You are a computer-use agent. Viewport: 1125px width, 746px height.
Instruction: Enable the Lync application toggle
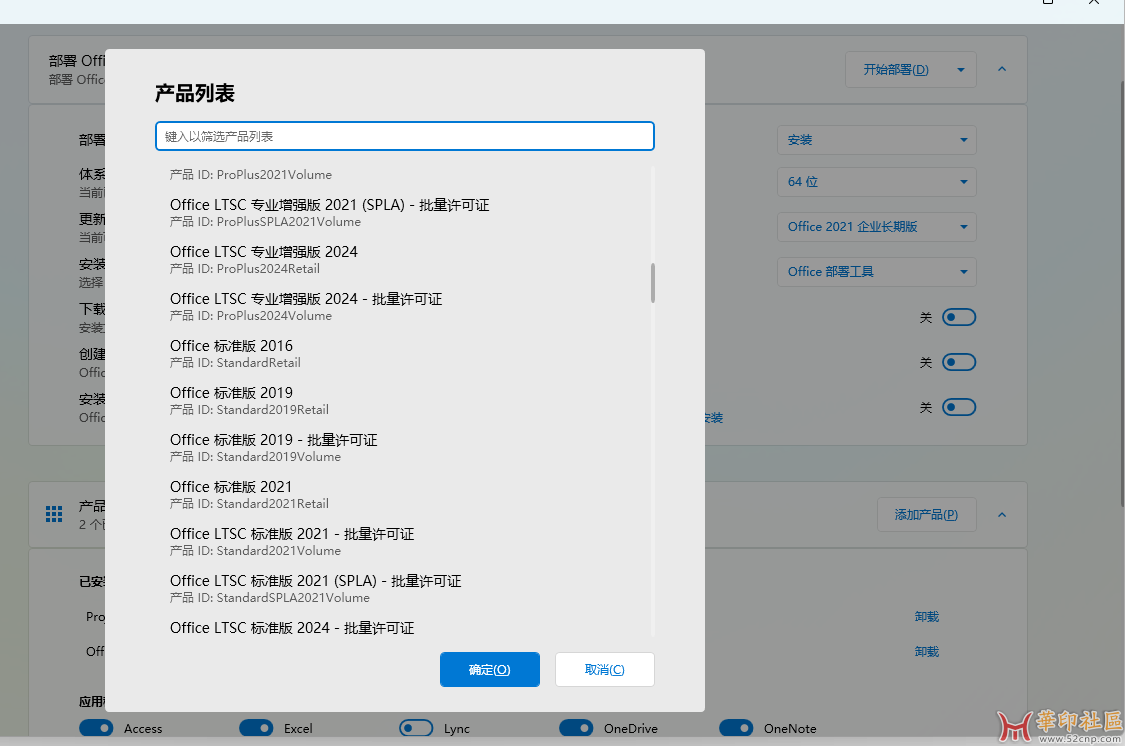(x=416, y=728)
